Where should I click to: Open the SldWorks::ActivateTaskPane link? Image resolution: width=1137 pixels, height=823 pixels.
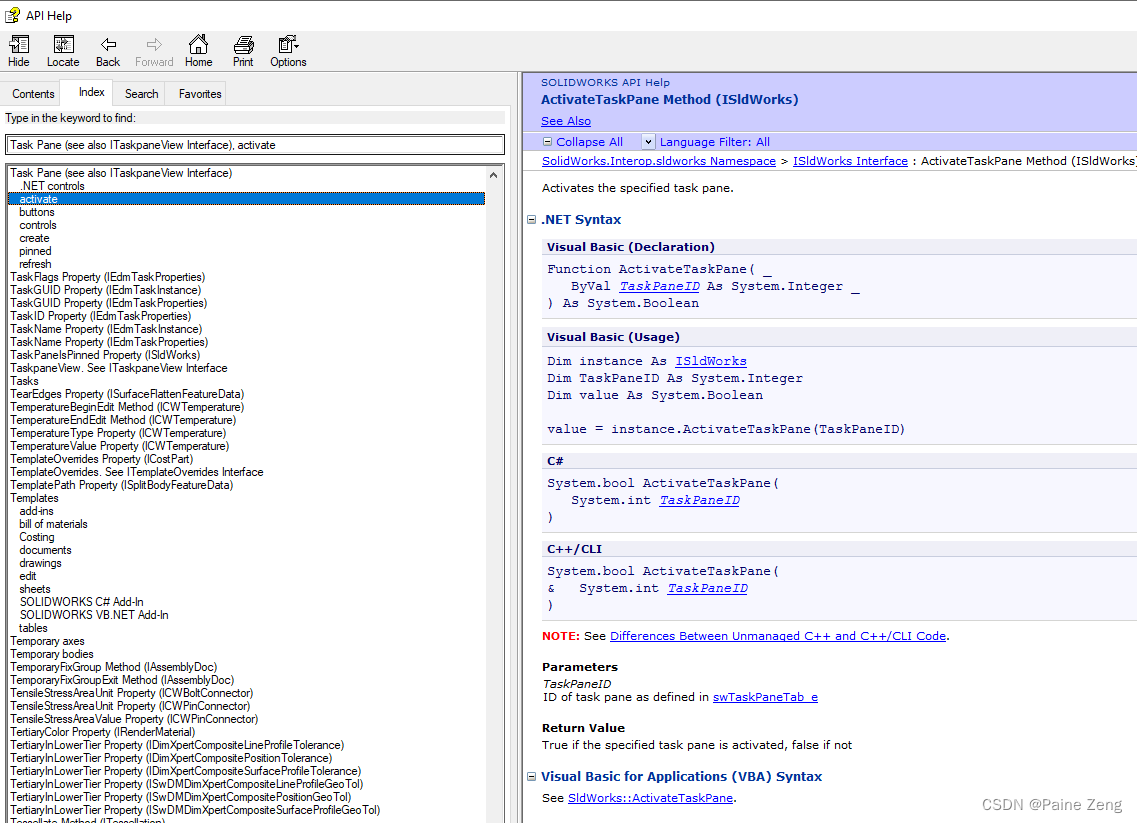click(650, 798)
